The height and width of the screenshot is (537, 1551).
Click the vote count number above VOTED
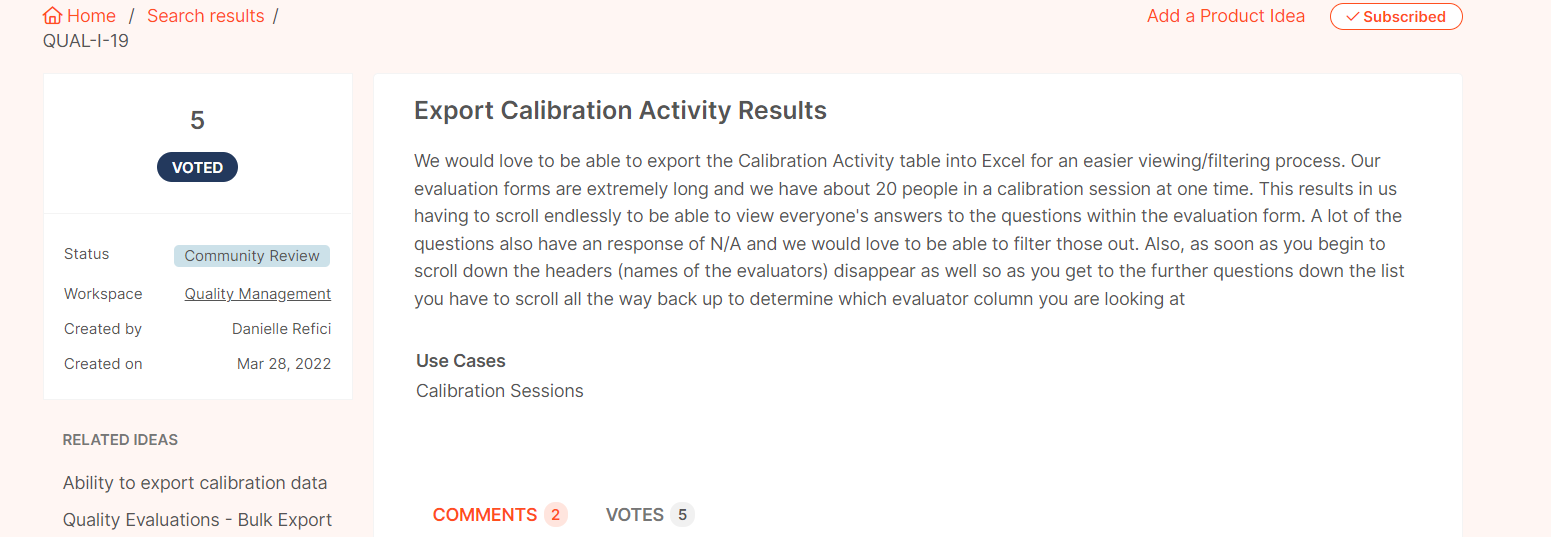click(197, 120)
